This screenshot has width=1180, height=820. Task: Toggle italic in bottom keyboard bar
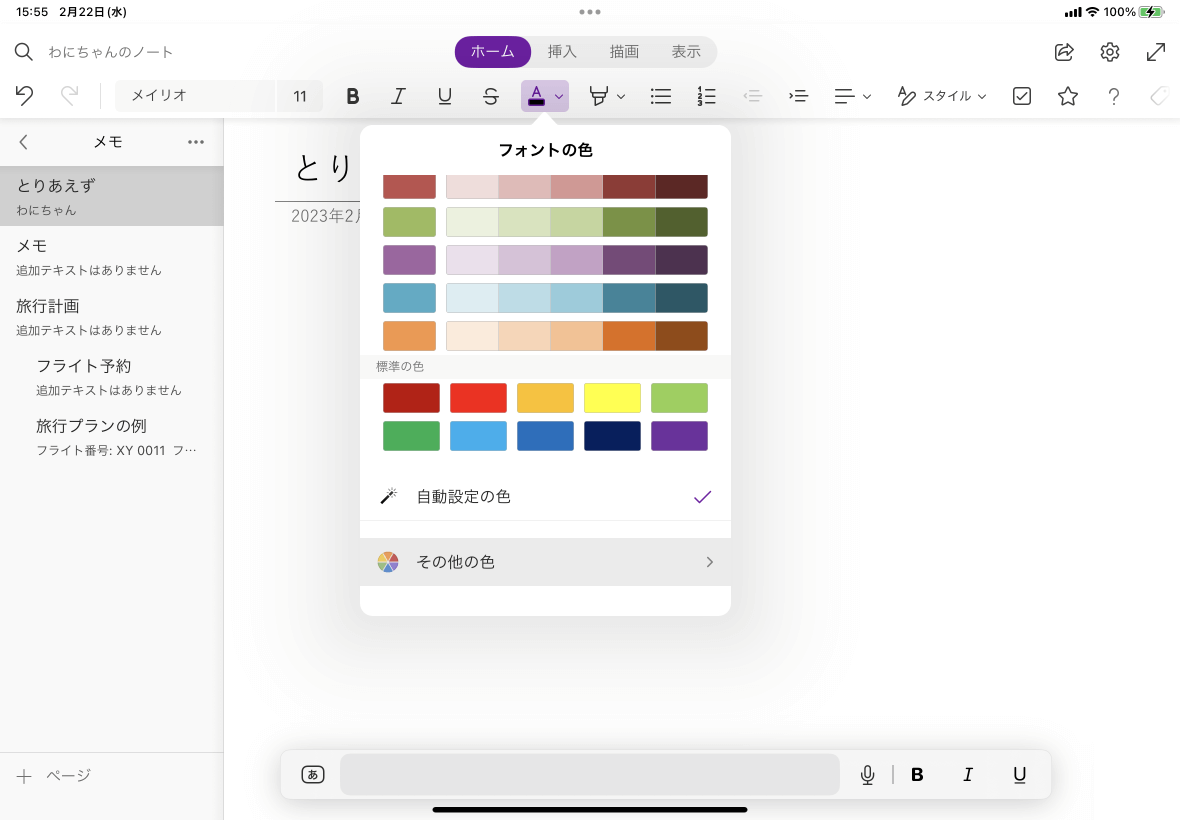(968, 775)
